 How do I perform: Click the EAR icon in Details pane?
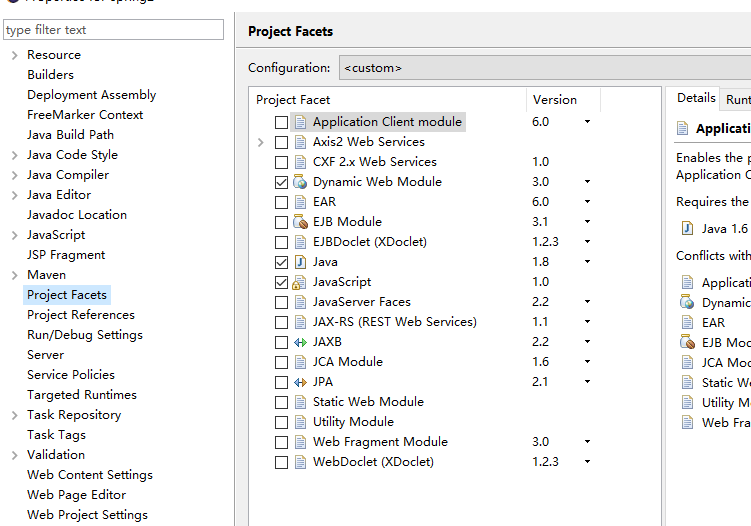687,322
